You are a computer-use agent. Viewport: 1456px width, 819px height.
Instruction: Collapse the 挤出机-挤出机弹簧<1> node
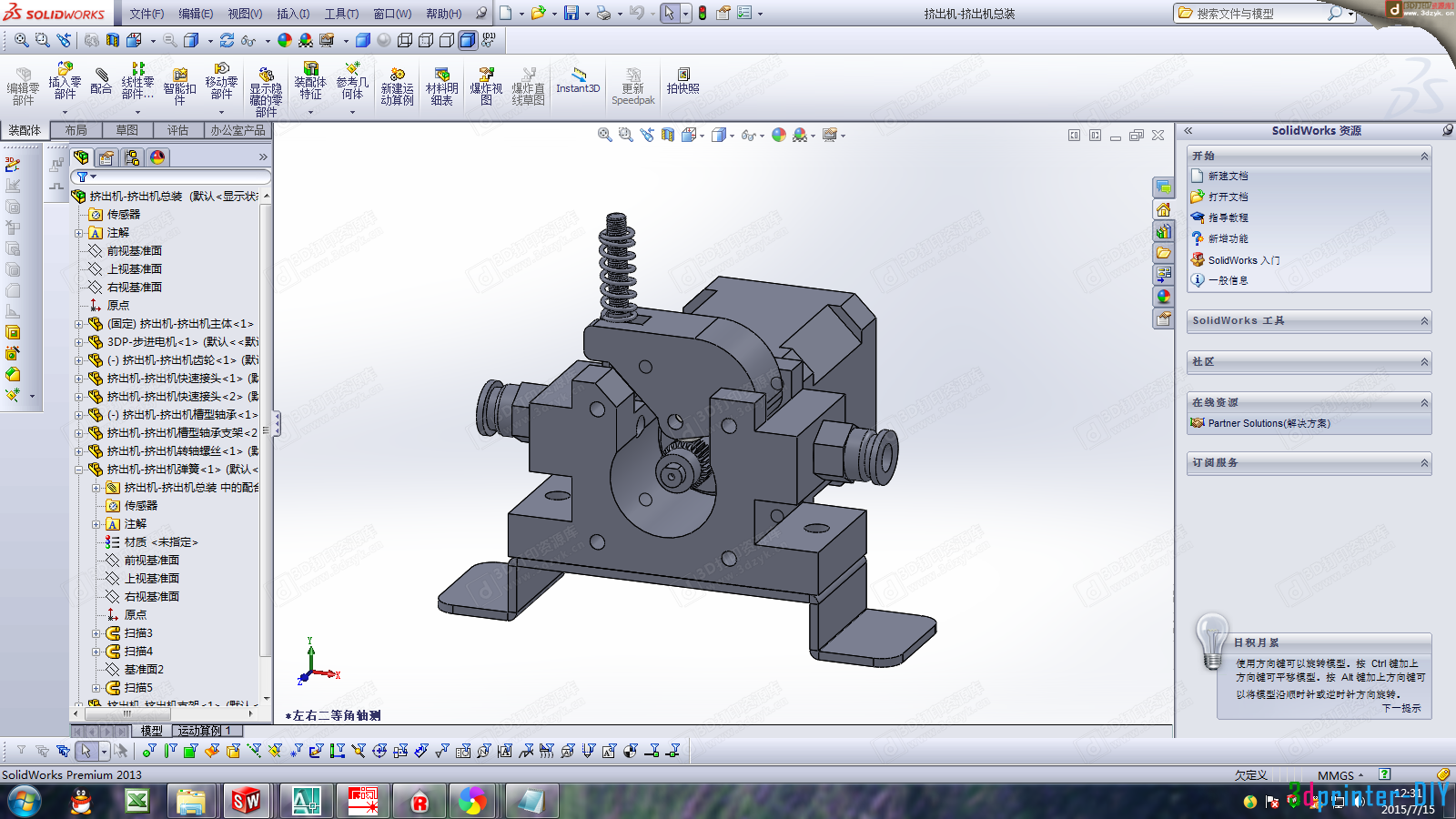(78, 470)
